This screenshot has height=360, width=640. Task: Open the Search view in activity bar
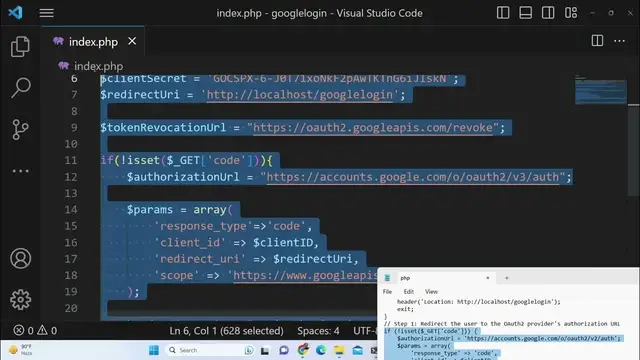pos(20,88)
